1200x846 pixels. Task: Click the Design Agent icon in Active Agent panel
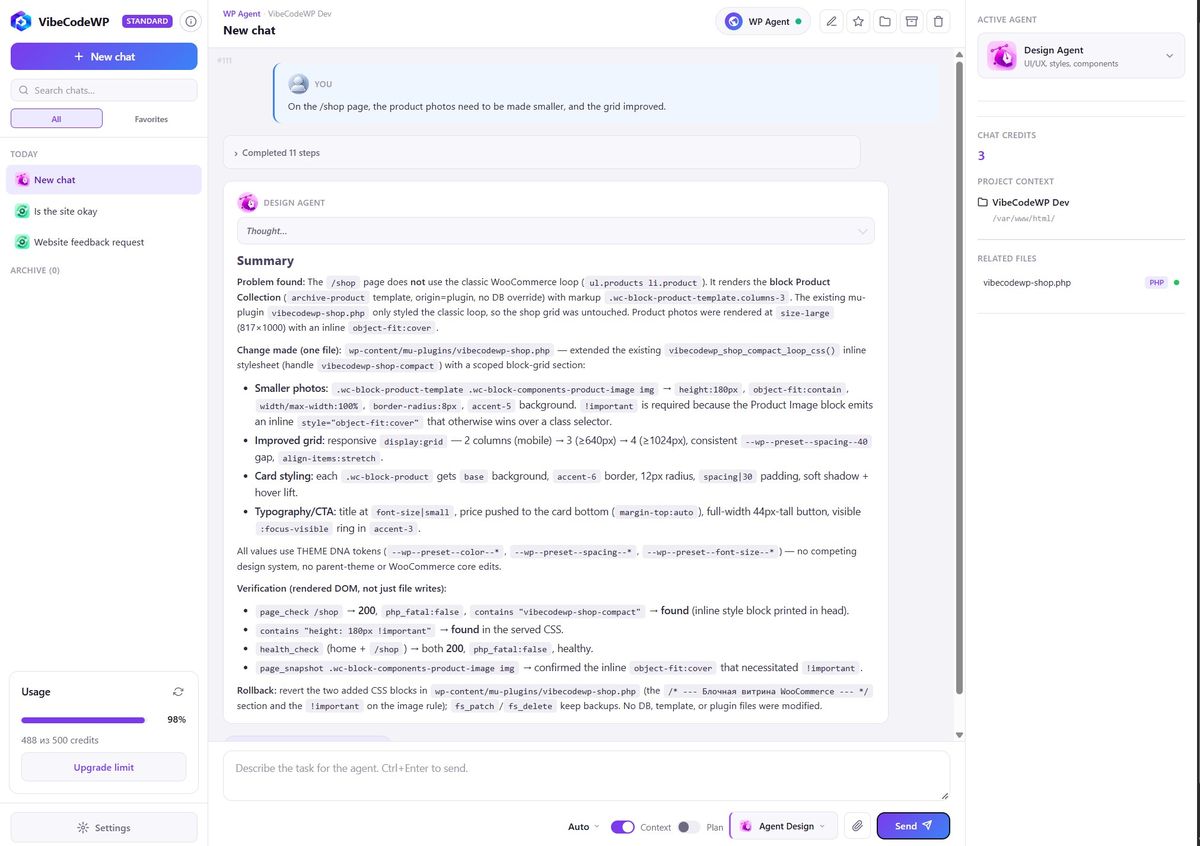[1002, 56]
